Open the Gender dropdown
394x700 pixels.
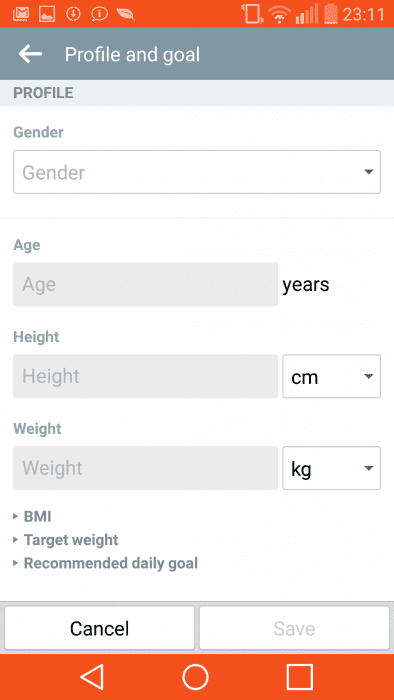(x=197, y=172)
